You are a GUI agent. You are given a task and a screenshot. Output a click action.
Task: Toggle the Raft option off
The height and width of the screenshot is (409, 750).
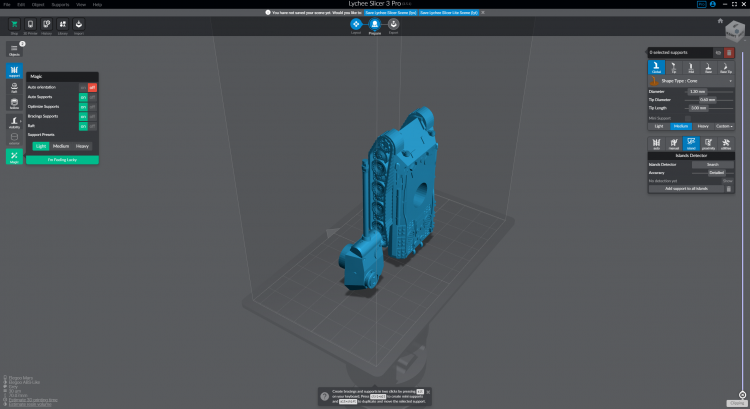tap(92, 126)
